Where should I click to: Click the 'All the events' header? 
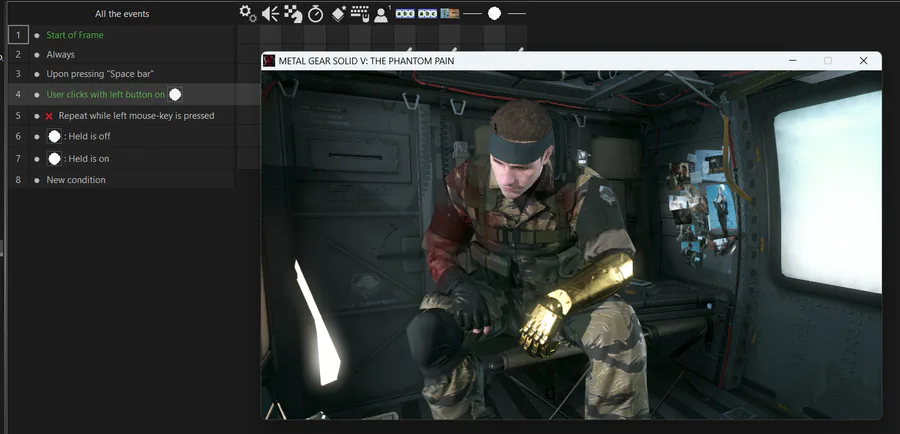pos(122,14)
